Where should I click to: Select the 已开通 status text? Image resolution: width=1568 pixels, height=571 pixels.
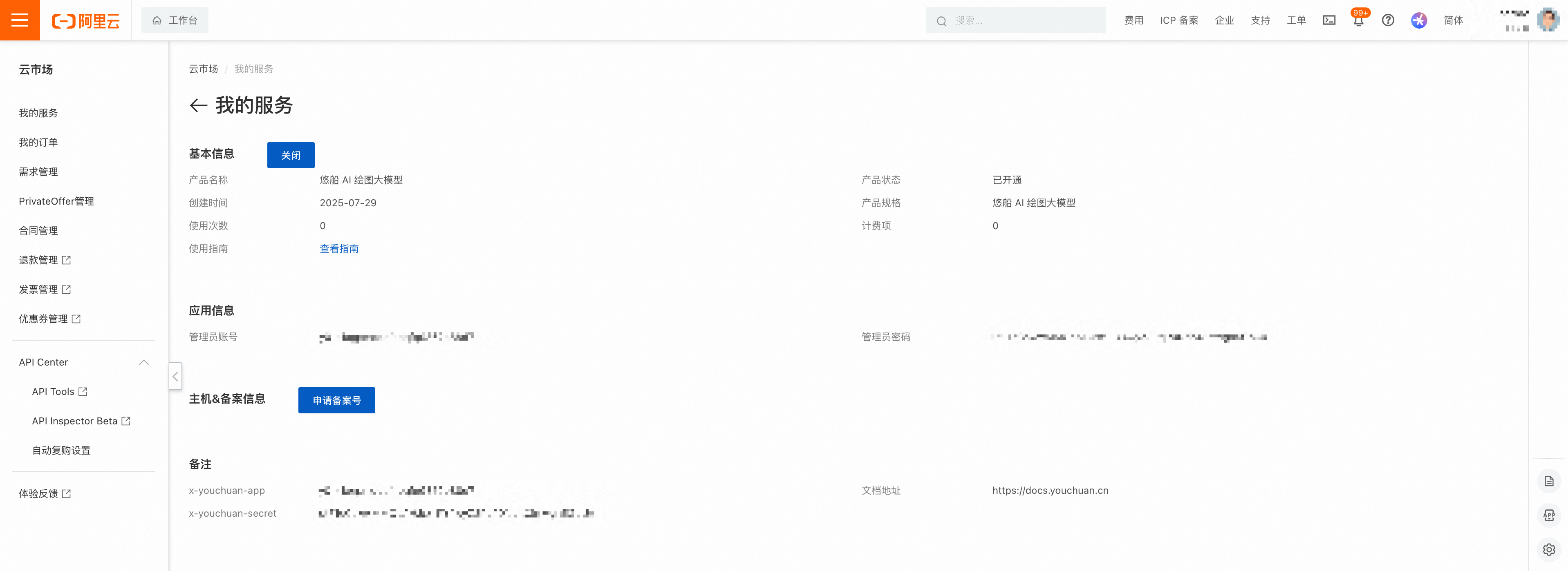[1007, 180]
